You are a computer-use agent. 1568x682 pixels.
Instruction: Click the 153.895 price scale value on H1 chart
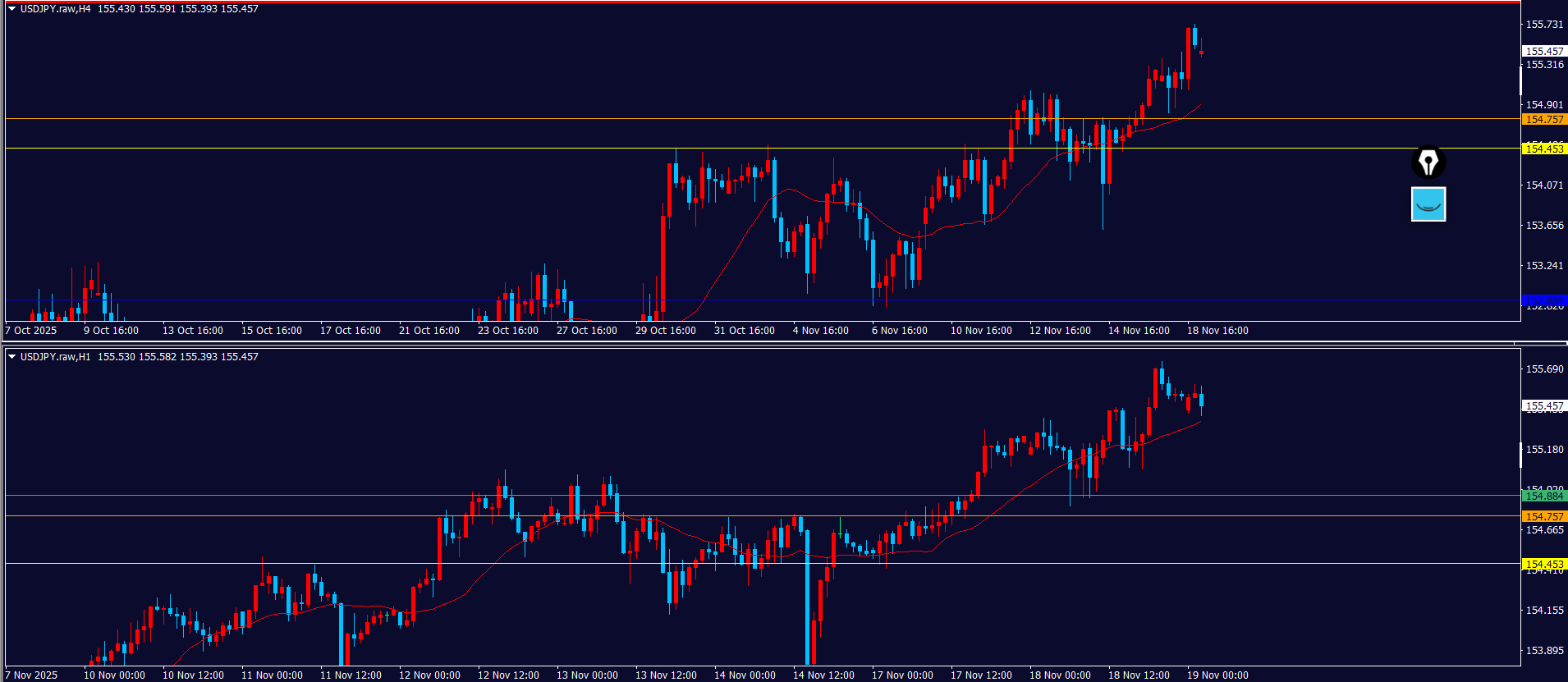click(x=1544, y=651)
